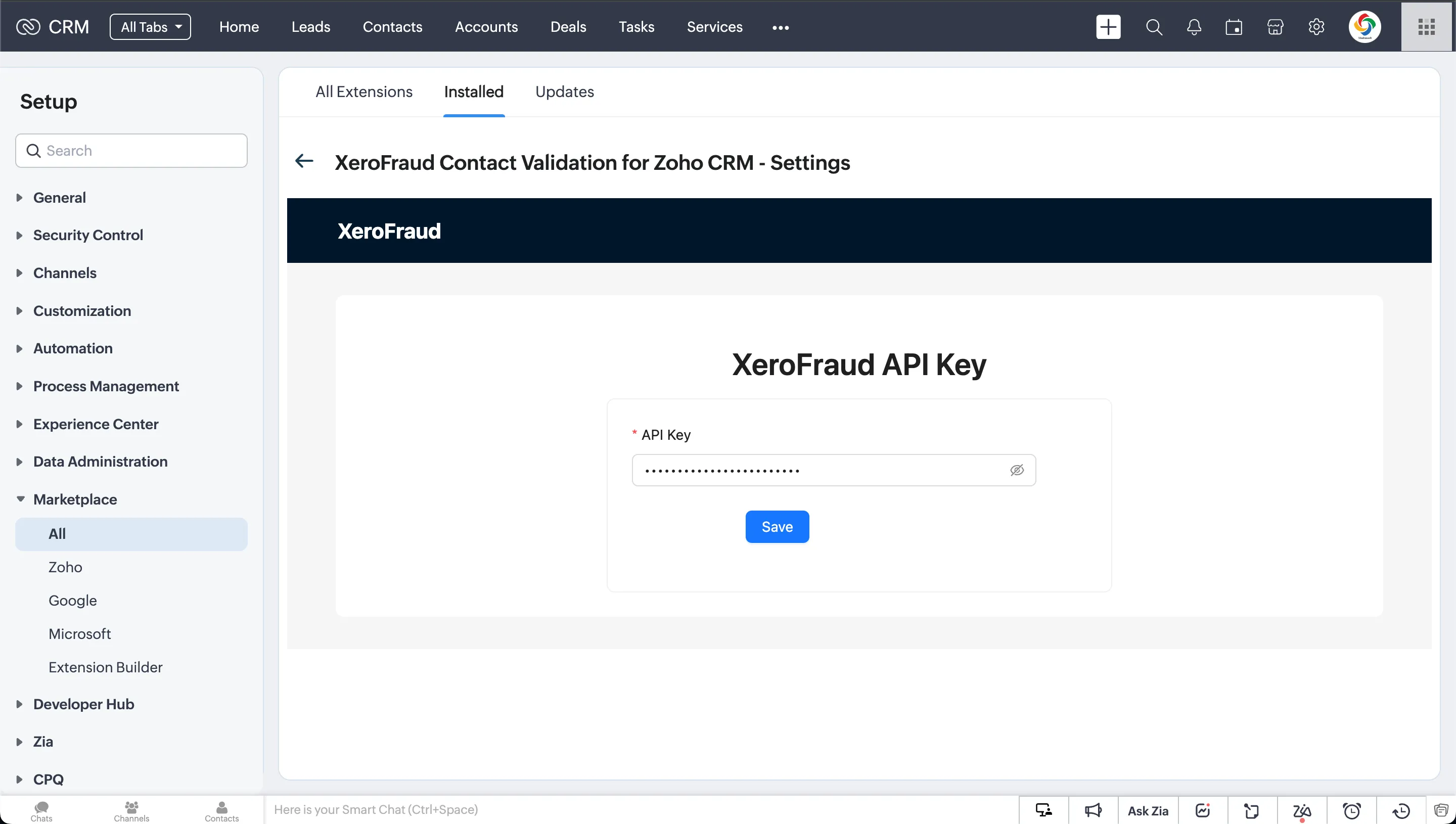This screenshot has width=1456, height=824.
Task: Open the announcements megaphone icon
Action: click(1094, 810)
